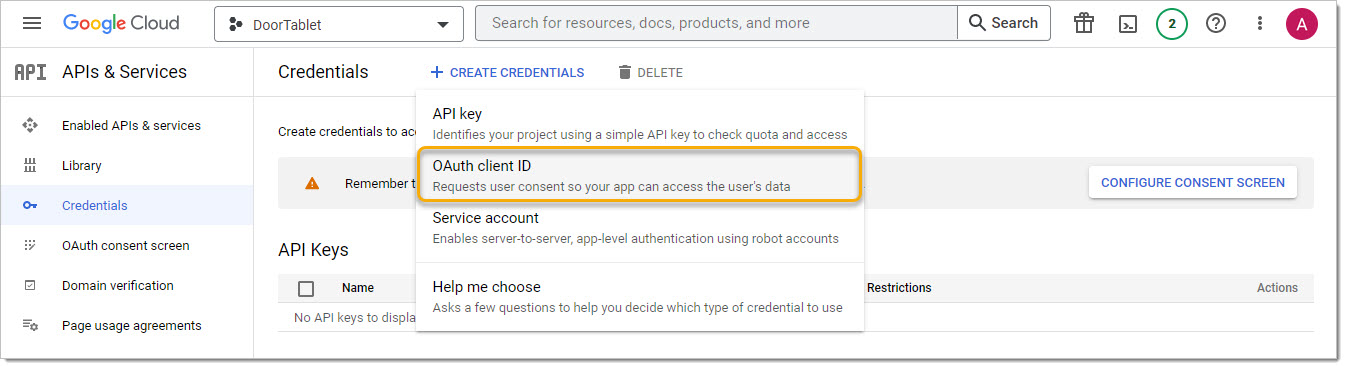Screen dimensions: 1345x367
Task: Click the Create Credentials button
Action: 507,72
